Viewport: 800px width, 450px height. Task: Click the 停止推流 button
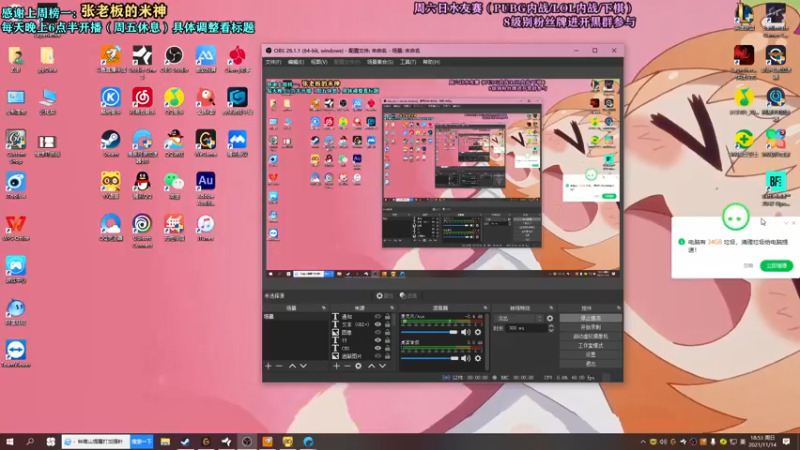(590, 318)
